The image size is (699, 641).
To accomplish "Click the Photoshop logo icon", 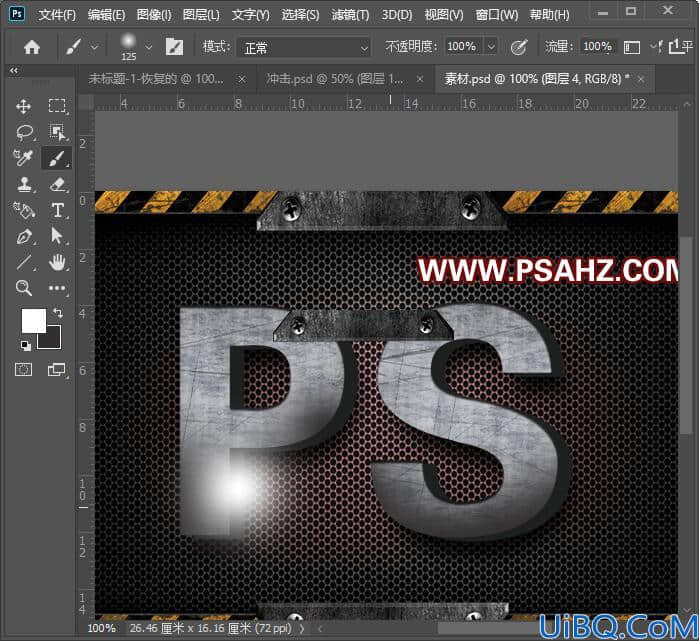I will click(16, 13).
